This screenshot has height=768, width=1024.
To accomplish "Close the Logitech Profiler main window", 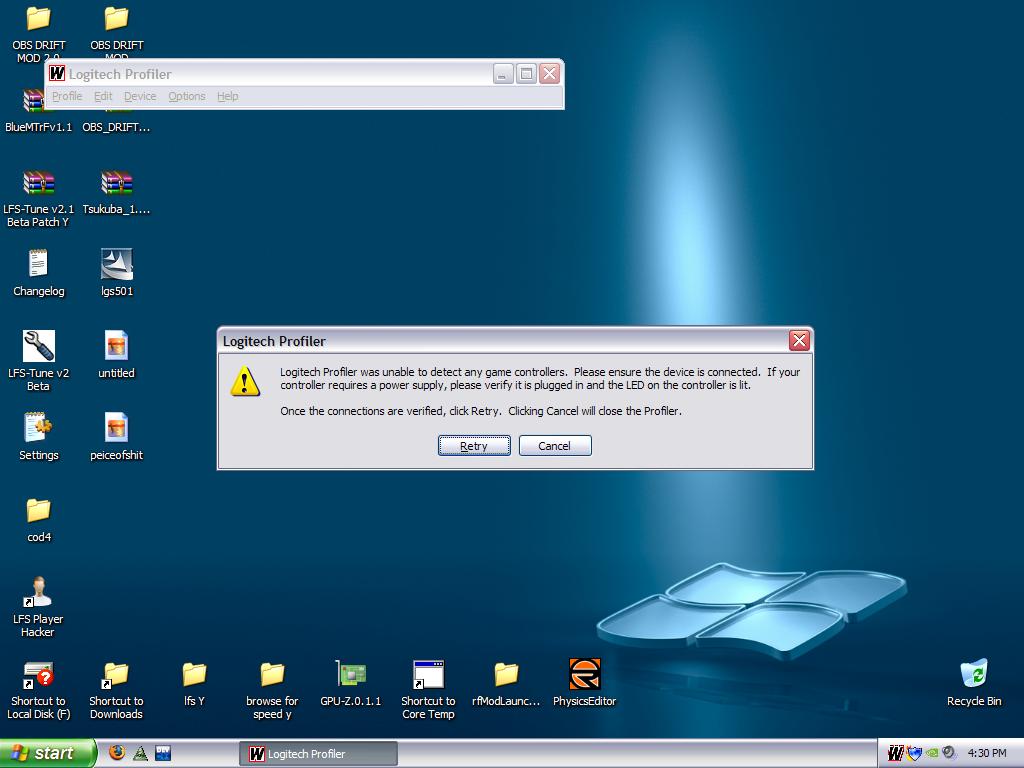I will pyautogui.click(x=550, y=74).
